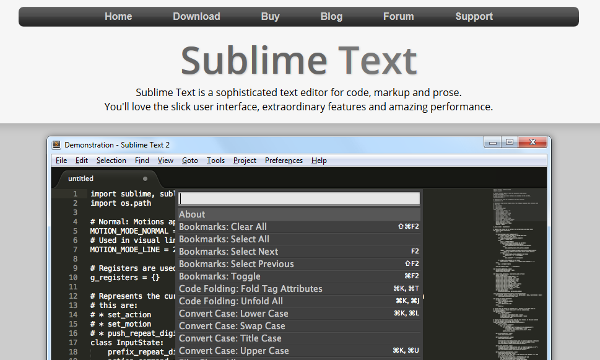Choose Convert Case: Upper Case
Viewport: 600px width, 360px height.
(x=299, y=350)
